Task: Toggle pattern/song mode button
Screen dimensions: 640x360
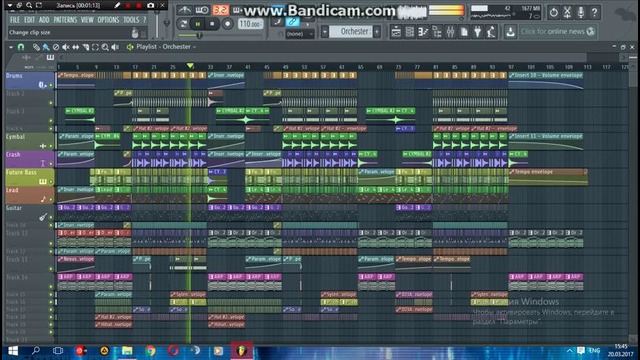Action: [x=183, y=24]
